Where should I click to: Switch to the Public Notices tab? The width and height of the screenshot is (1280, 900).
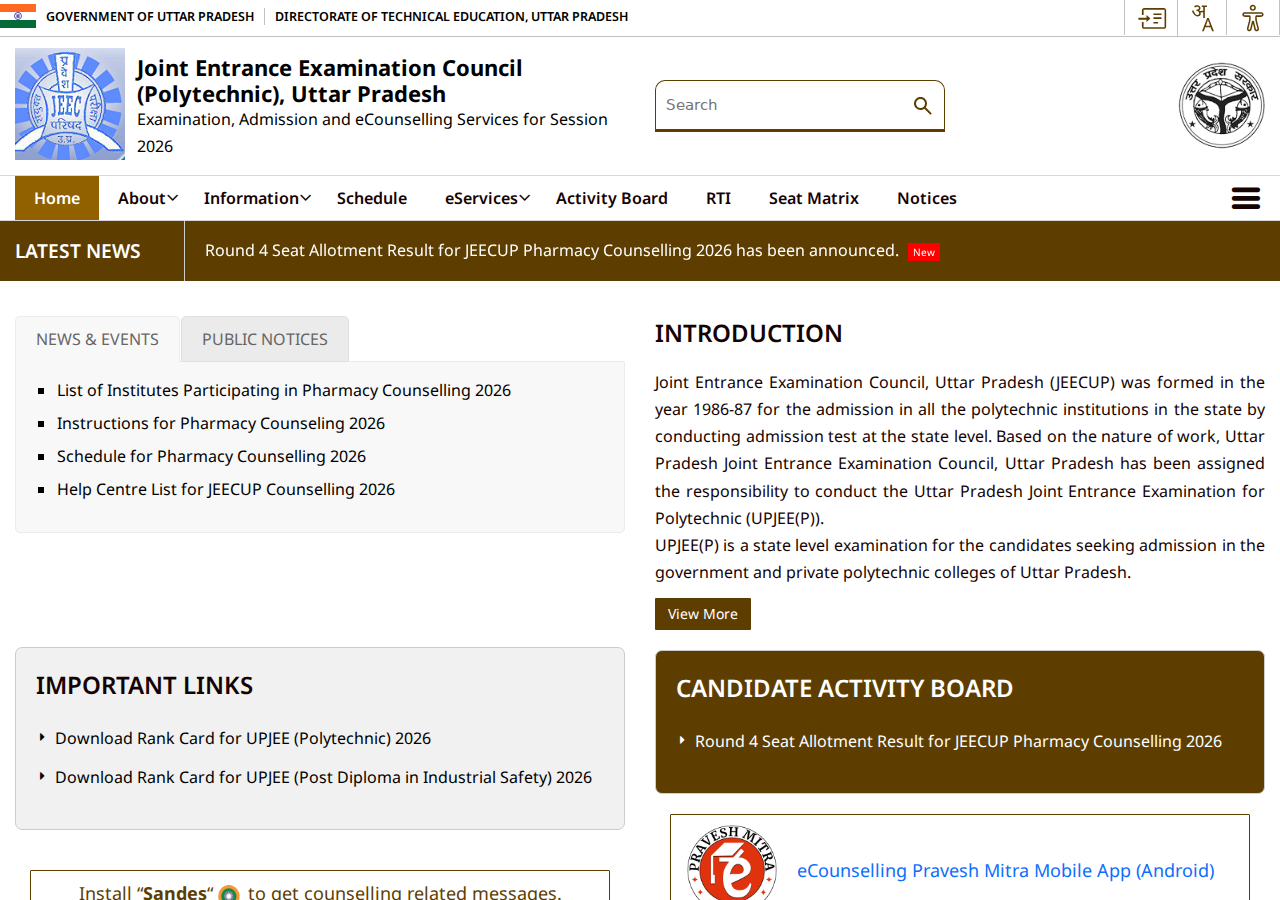pos(265,339)
